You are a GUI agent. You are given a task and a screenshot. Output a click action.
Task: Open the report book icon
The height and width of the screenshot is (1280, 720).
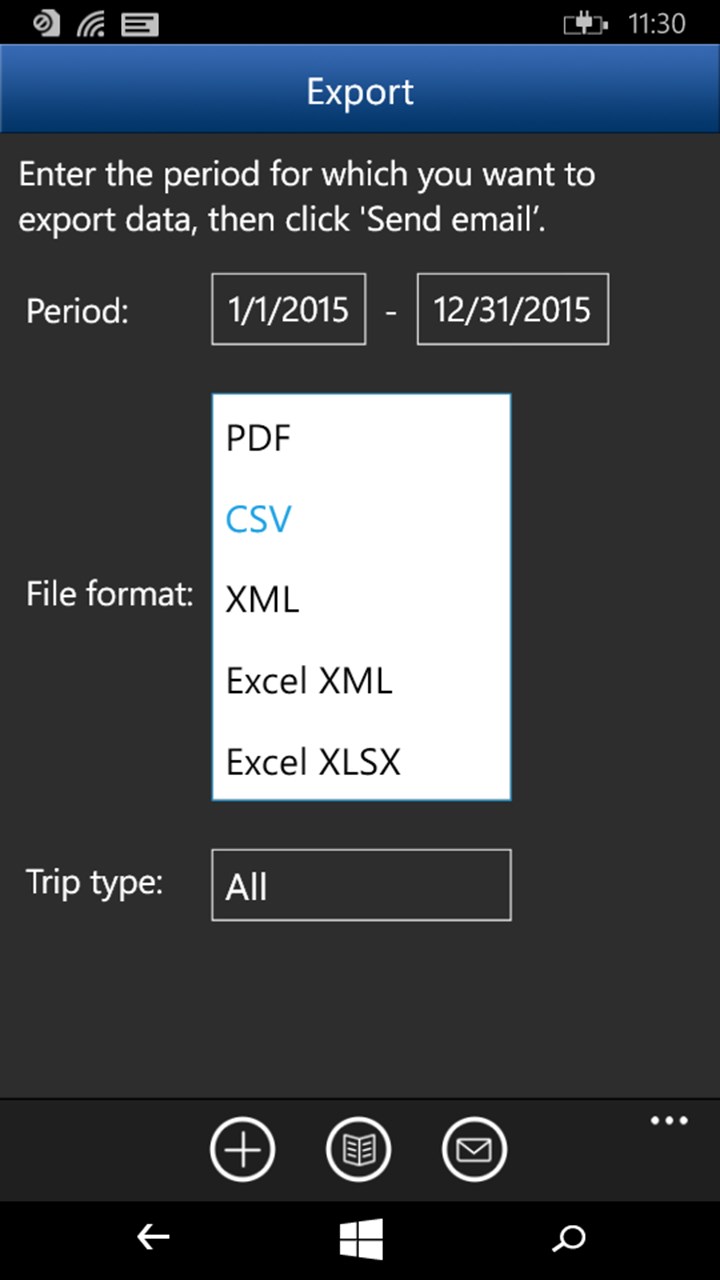pos(358,1148)
